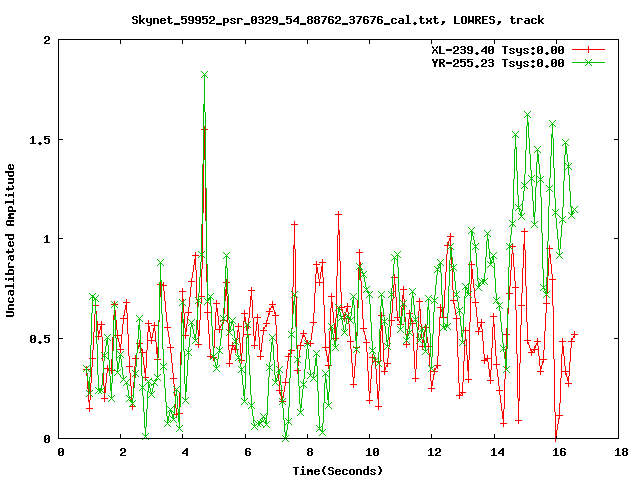Click the plot title Skynet_59952_psr_0329_54_88762_37676_cal.txt
This screenshot has height=480, width=640.
pos(338,20)
